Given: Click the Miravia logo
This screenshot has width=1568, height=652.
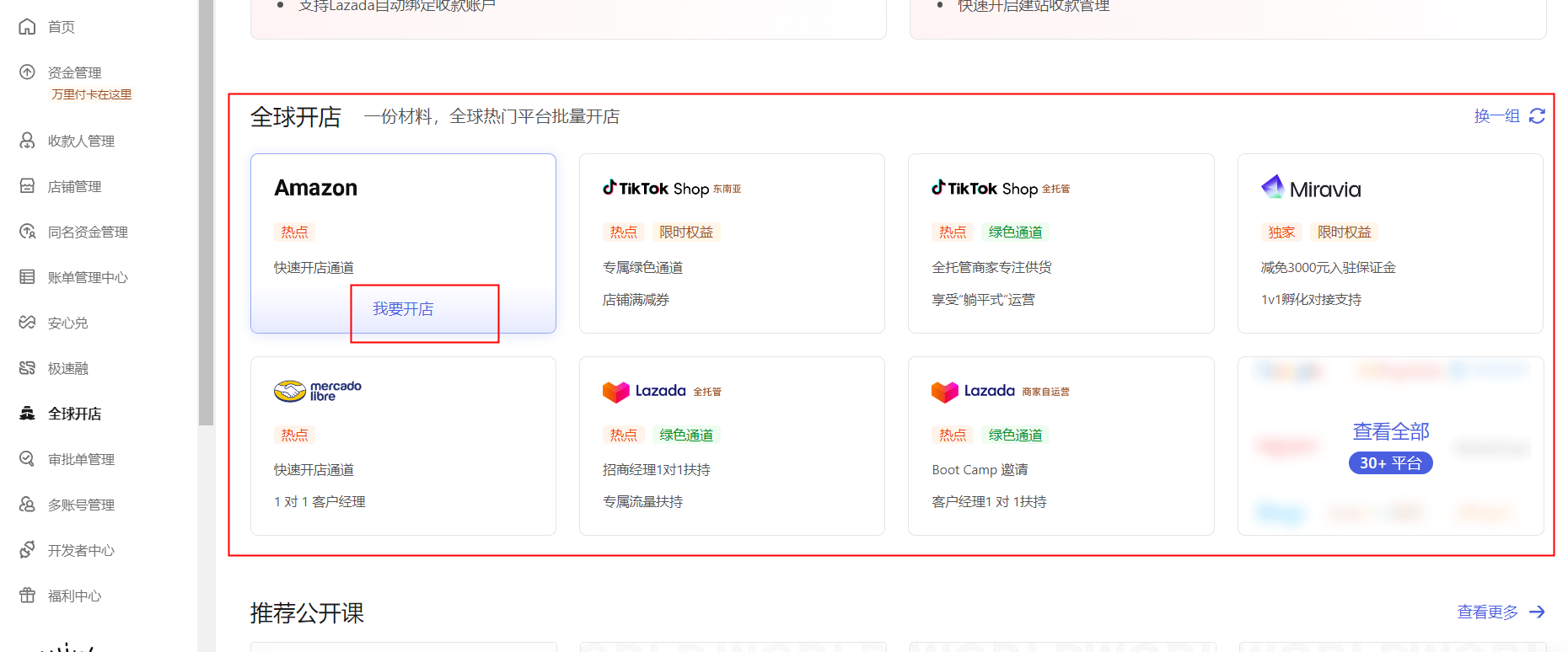Looking at the screenshot, I should point(1311,188).
